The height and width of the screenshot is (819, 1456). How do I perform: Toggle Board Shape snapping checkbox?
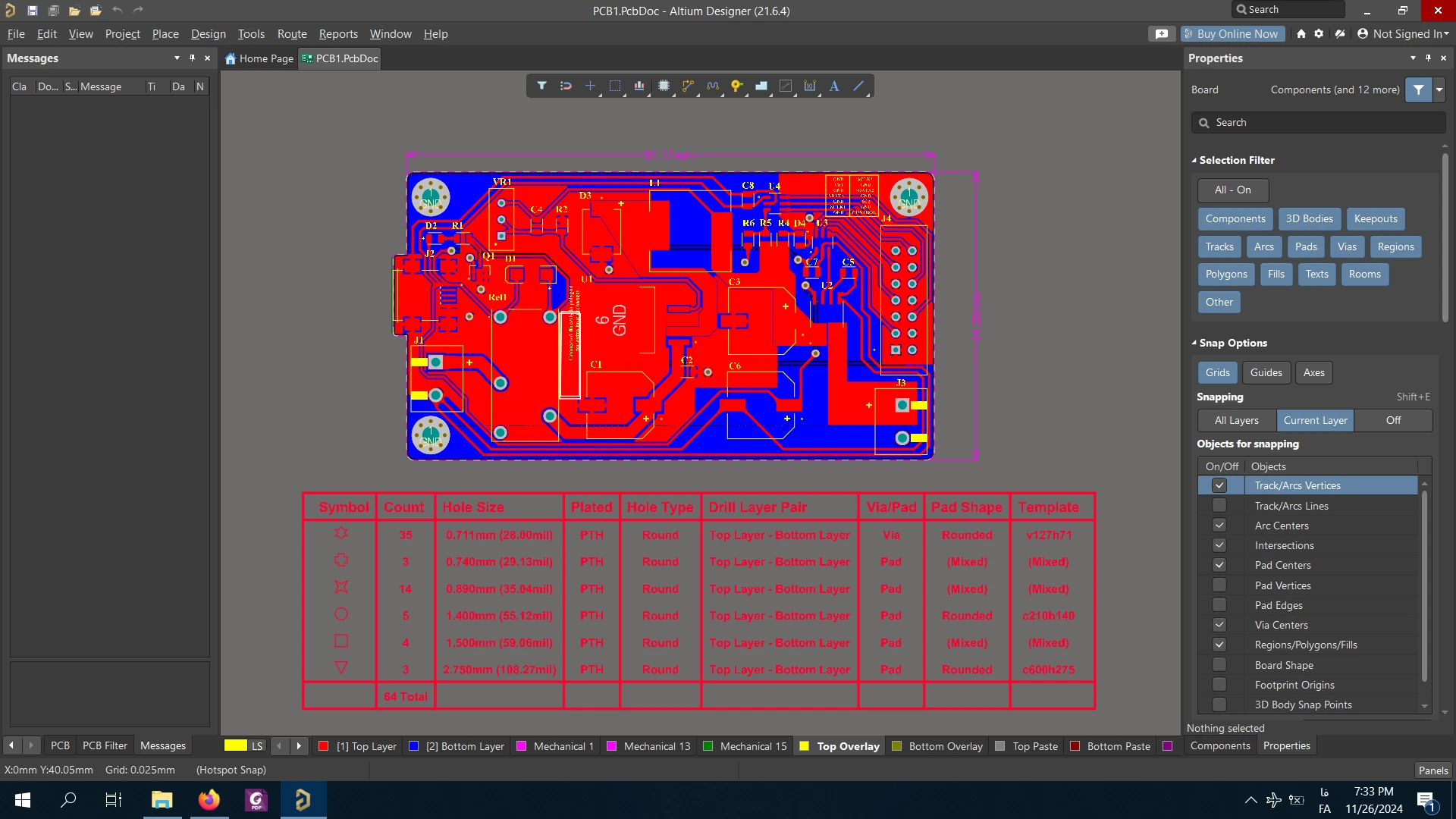pyautogui.click(x=1219, y=665)
